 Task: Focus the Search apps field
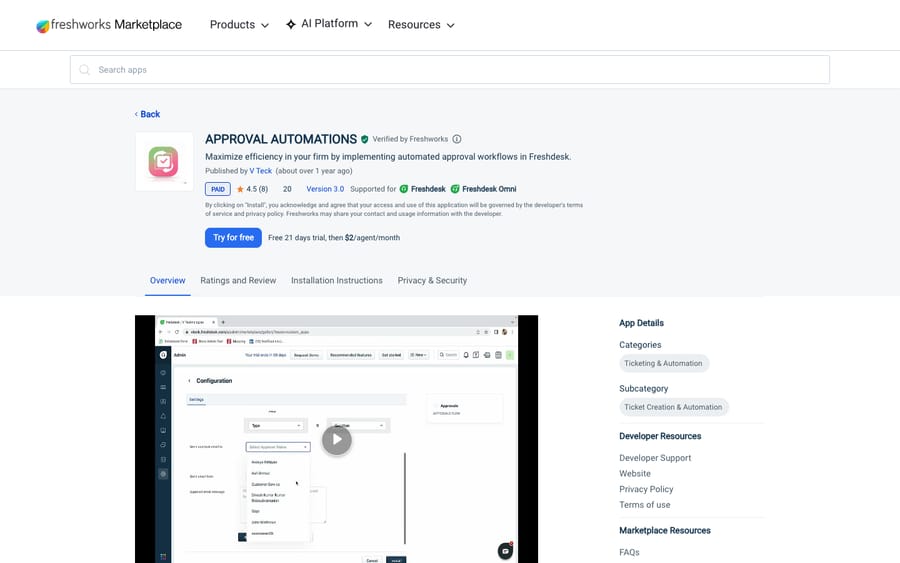449,69
